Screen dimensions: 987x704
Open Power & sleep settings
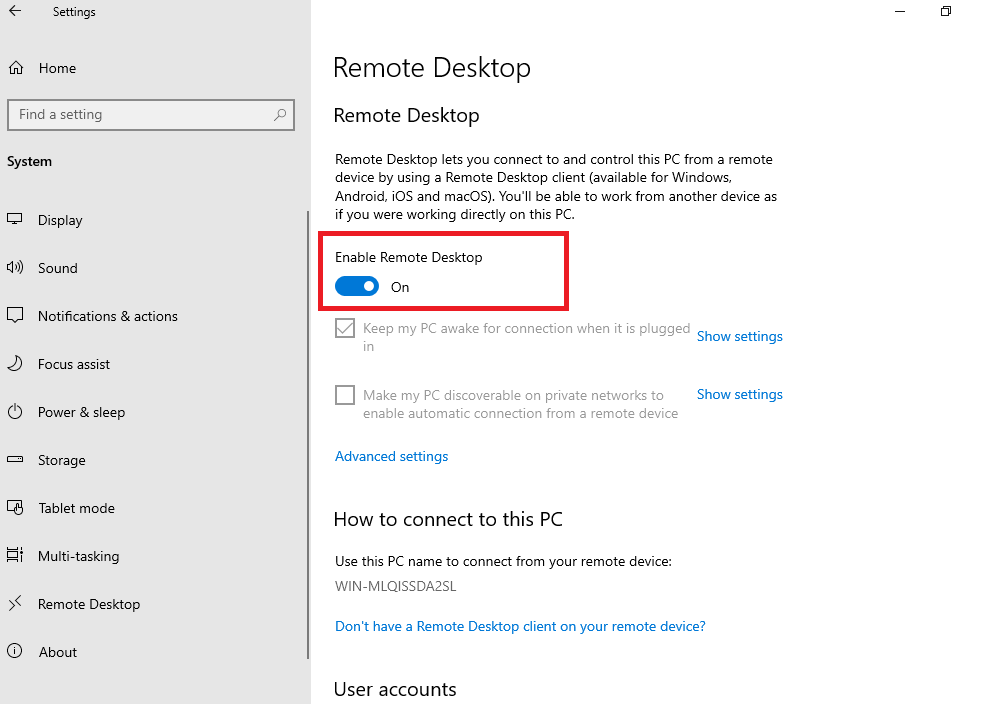(81, 412)
